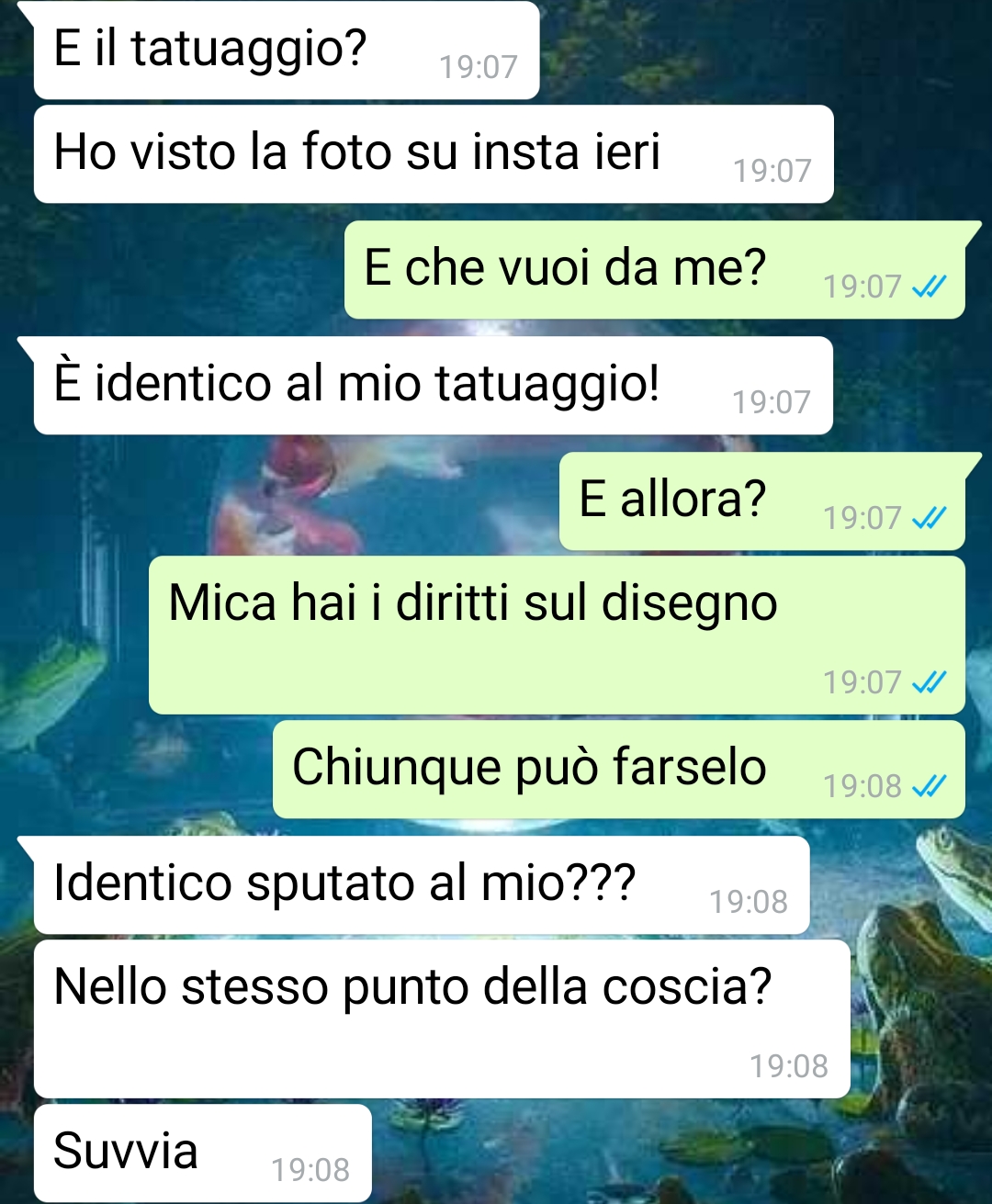992x1204 pixels.
Task: Select the 'È identico al mio tatuaggio!' message
Action: pyautogui.click(x=433, y=386)
